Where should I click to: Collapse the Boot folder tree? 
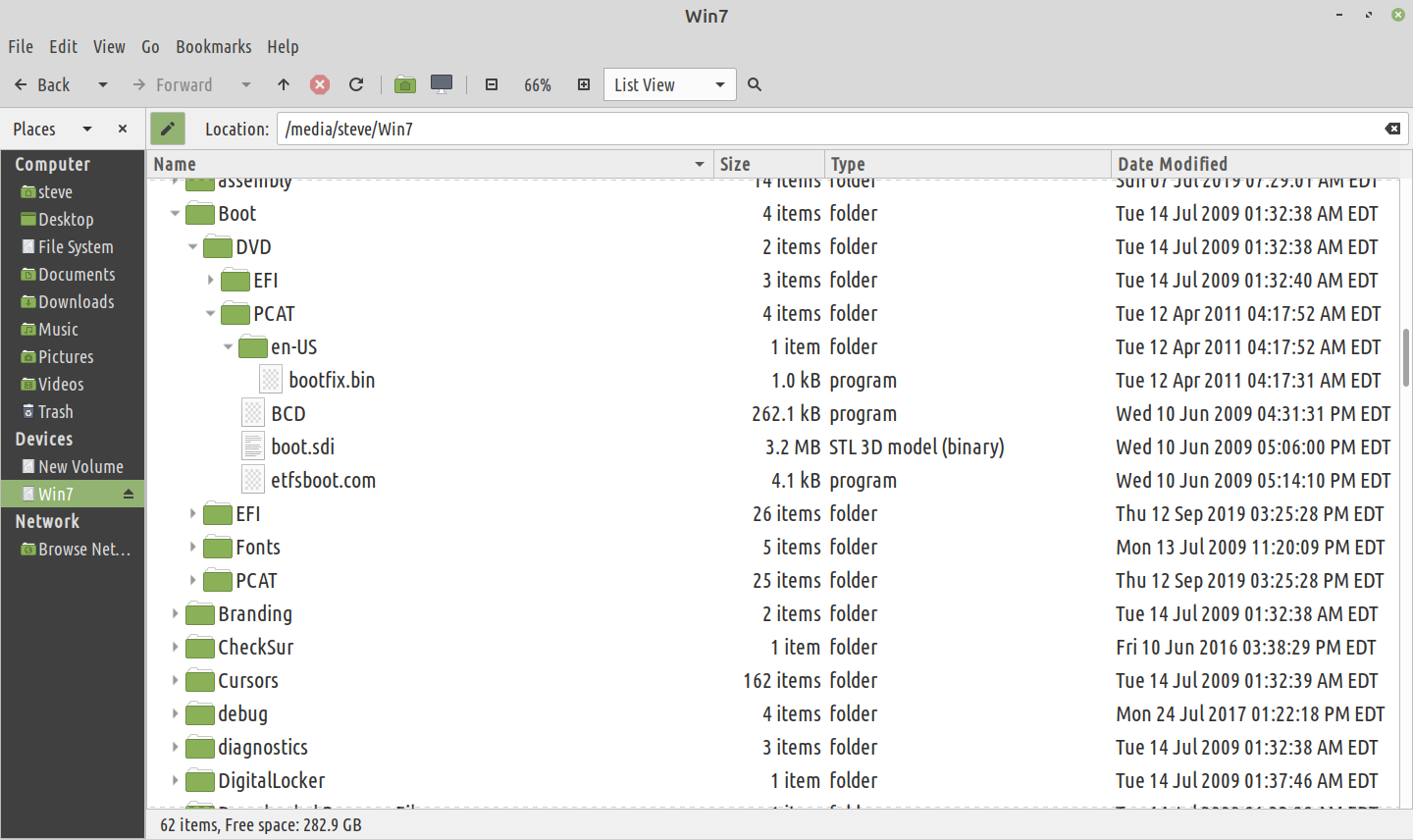[176, 214]
